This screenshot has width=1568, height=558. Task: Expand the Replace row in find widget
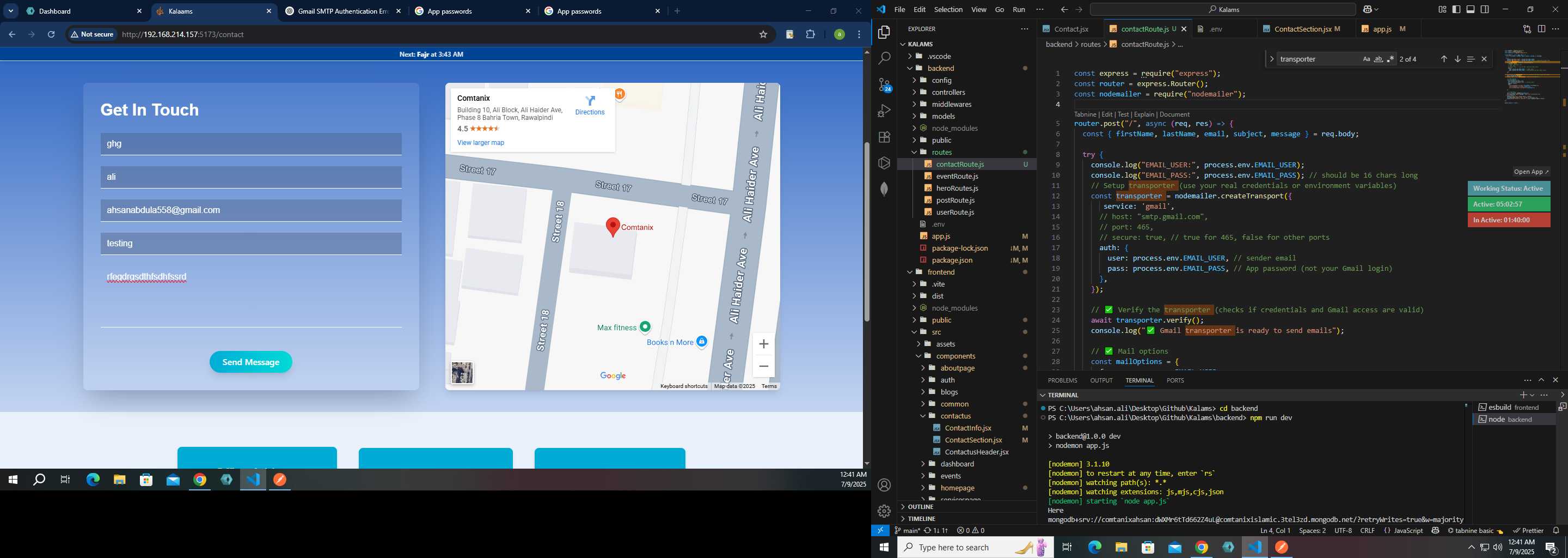pos(1272,59)
